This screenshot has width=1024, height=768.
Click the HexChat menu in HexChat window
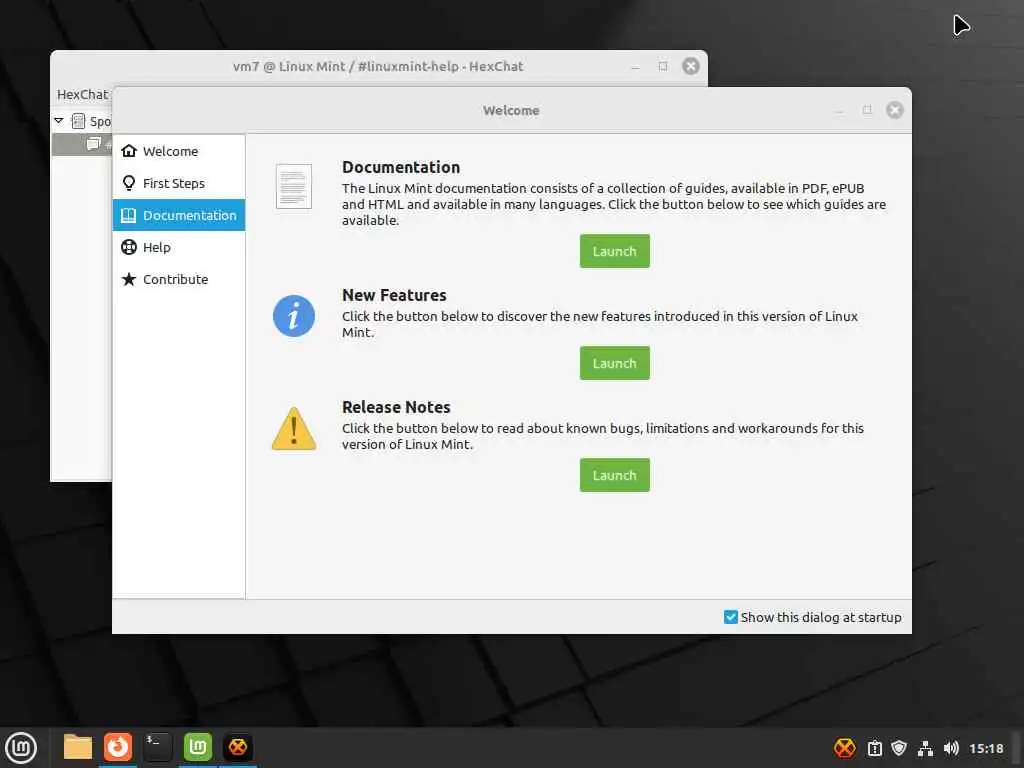tap(82, 95)
